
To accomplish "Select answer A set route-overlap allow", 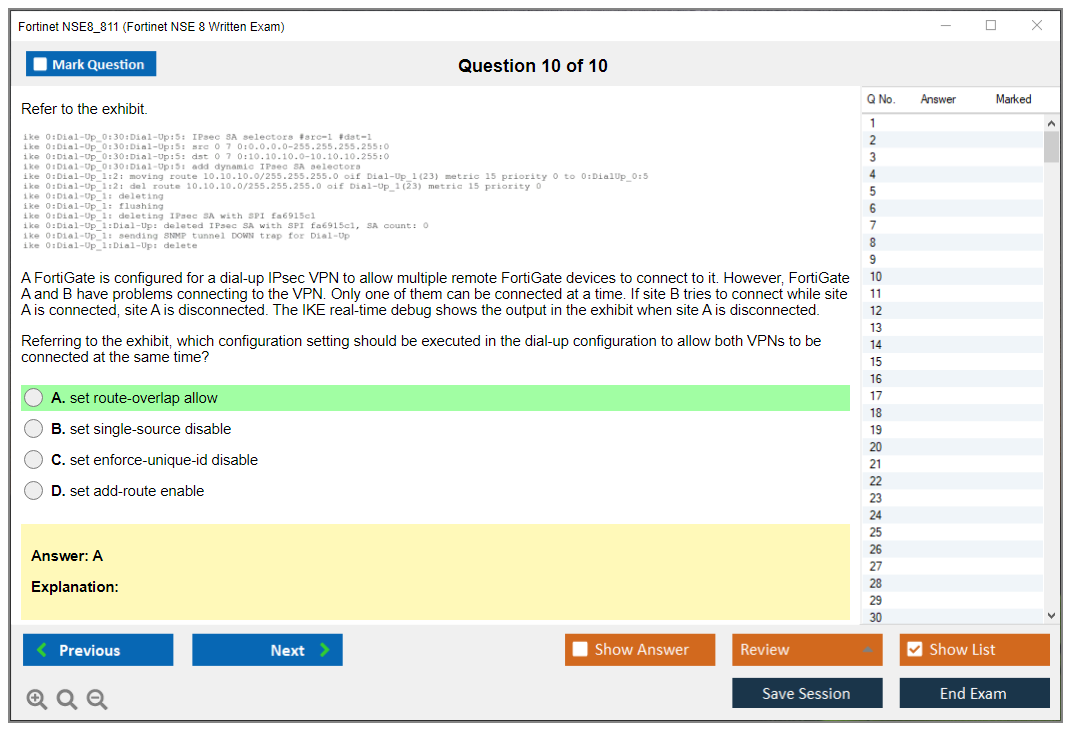I will (x=34, y=398).
